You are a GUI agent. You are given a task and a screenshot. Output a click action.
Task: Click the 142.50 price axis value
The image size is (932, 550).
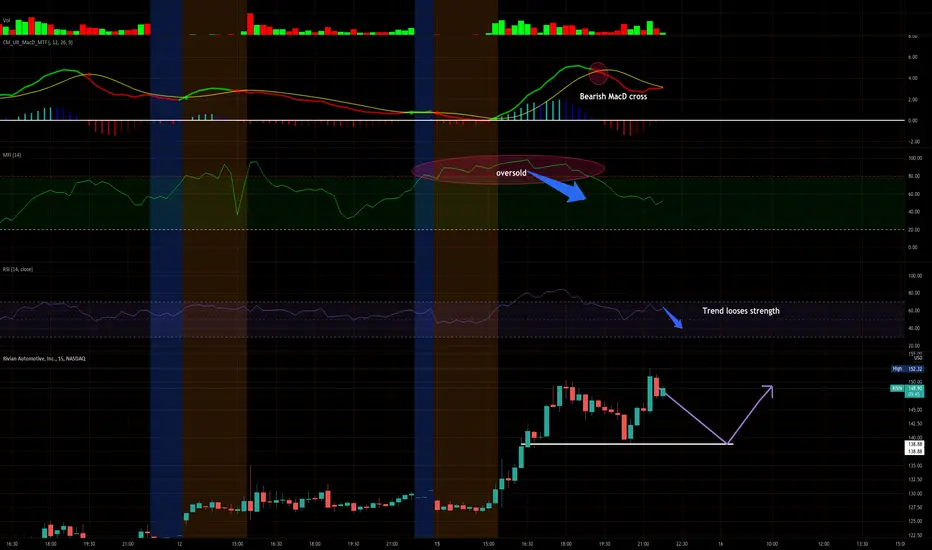pyautogui.click(x=915, y=424)
